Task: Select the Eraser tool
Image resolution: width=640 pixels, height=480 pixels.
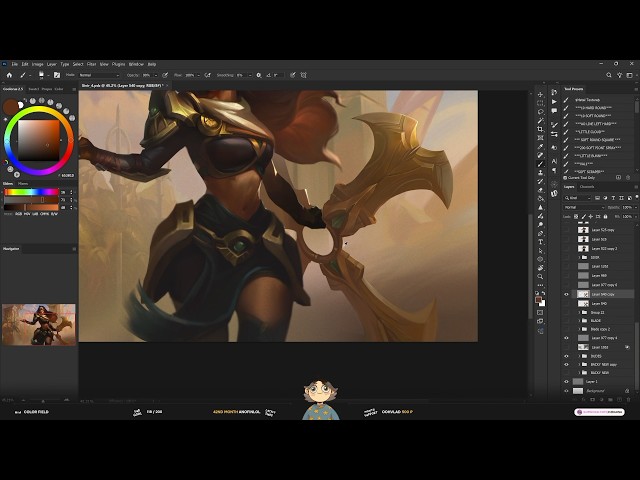Action: 540,190
